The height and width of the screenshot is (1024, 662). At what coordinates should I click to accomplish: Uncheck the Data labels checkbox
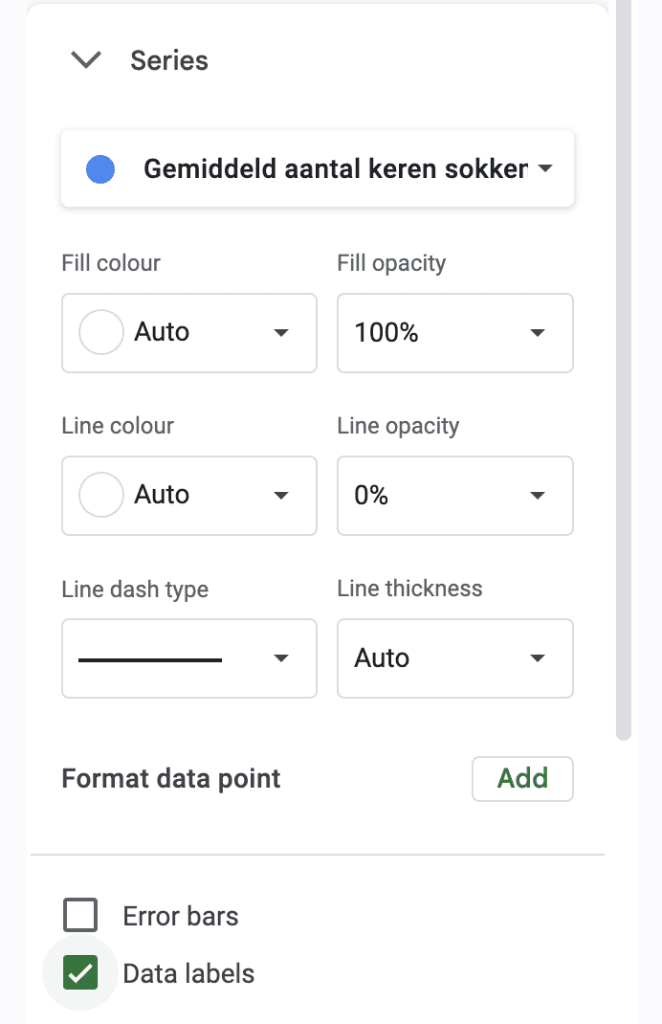(x=80, y=973)
